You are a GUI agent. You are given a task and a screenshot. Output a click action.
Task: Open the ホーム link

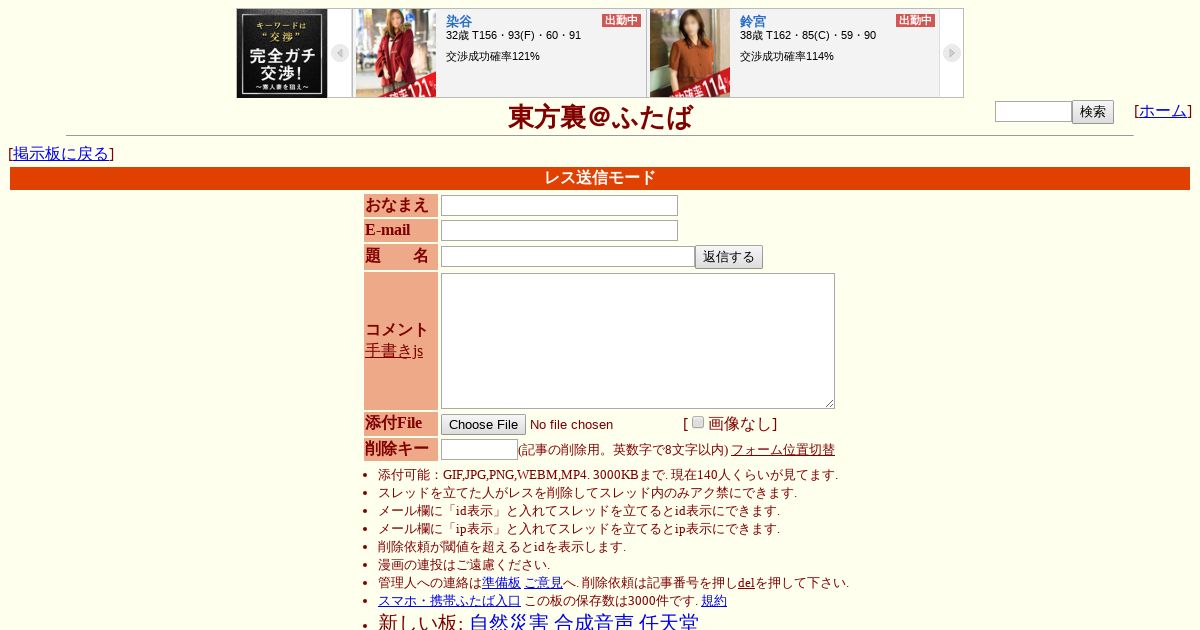pos(1162,111)
